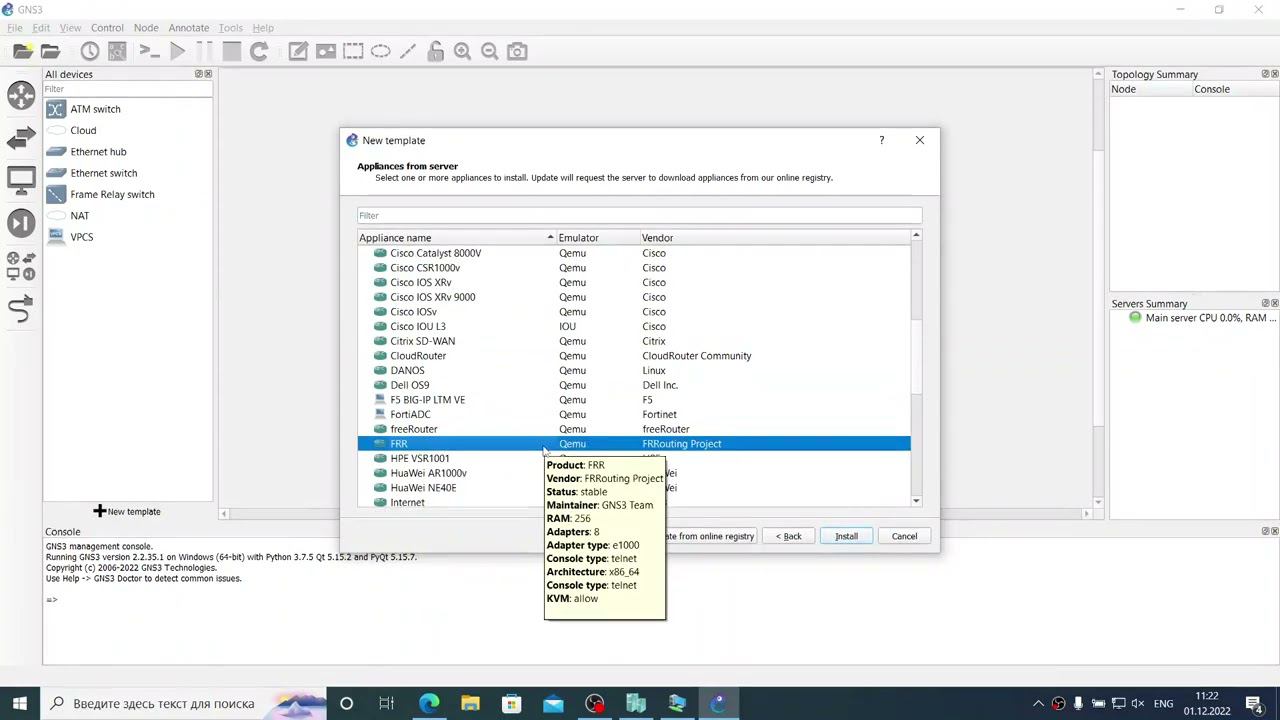Browse routers in the left device sidebar
Viewport: 1280px width, 720px height.
(21, 96)
